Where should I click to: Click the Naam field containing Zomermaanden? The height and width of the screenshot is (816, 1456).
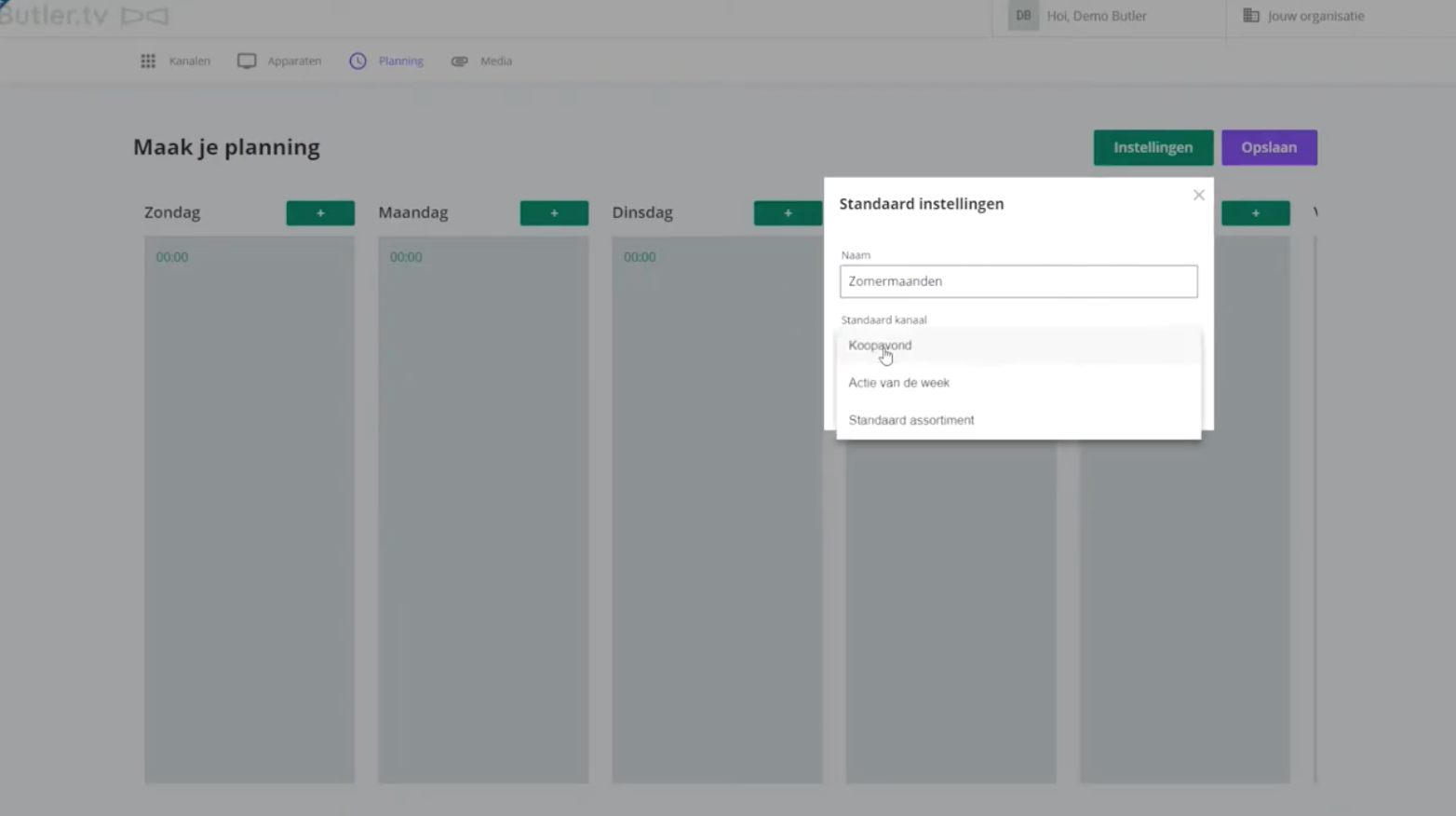click(1018, 281)
